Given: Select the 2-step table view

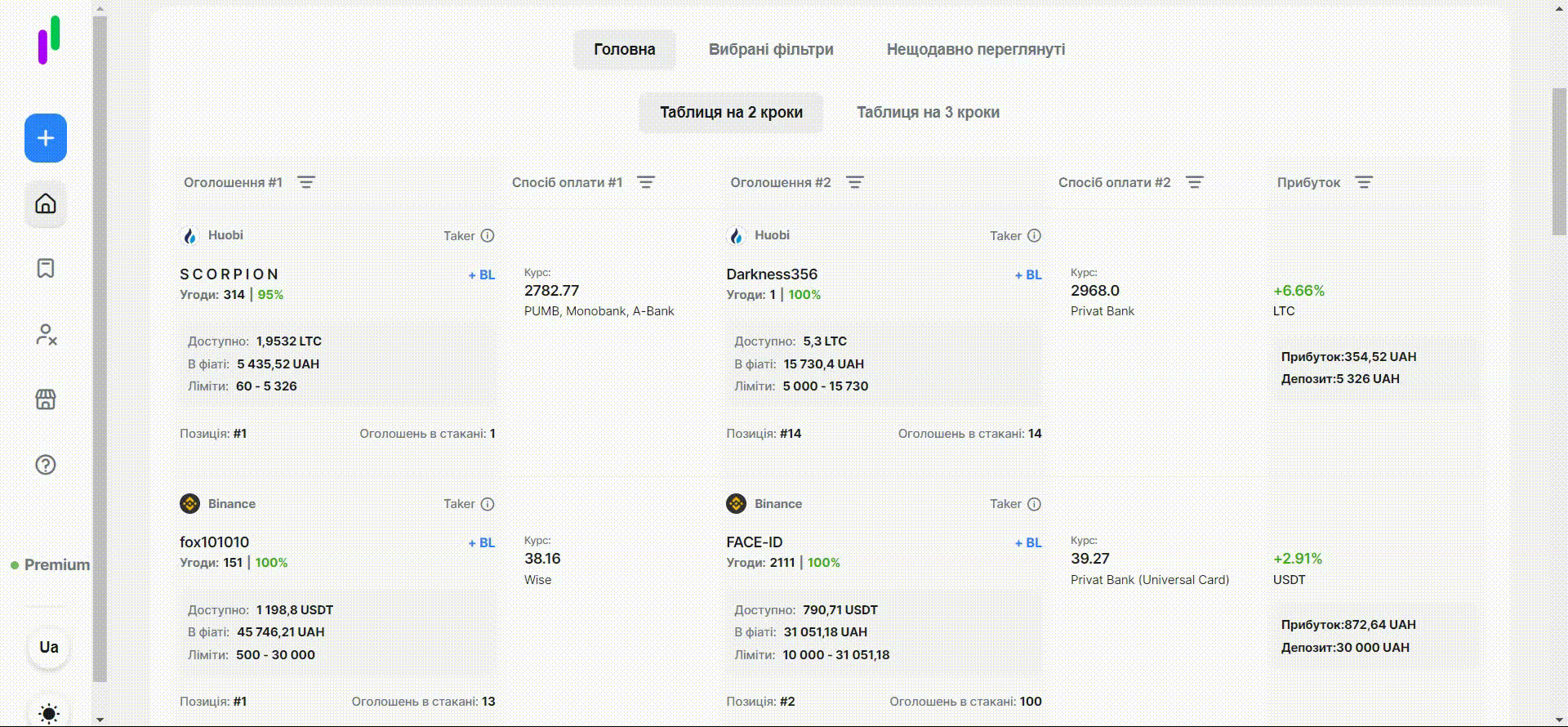Looking at the screenshot, I should pos(731,113).
